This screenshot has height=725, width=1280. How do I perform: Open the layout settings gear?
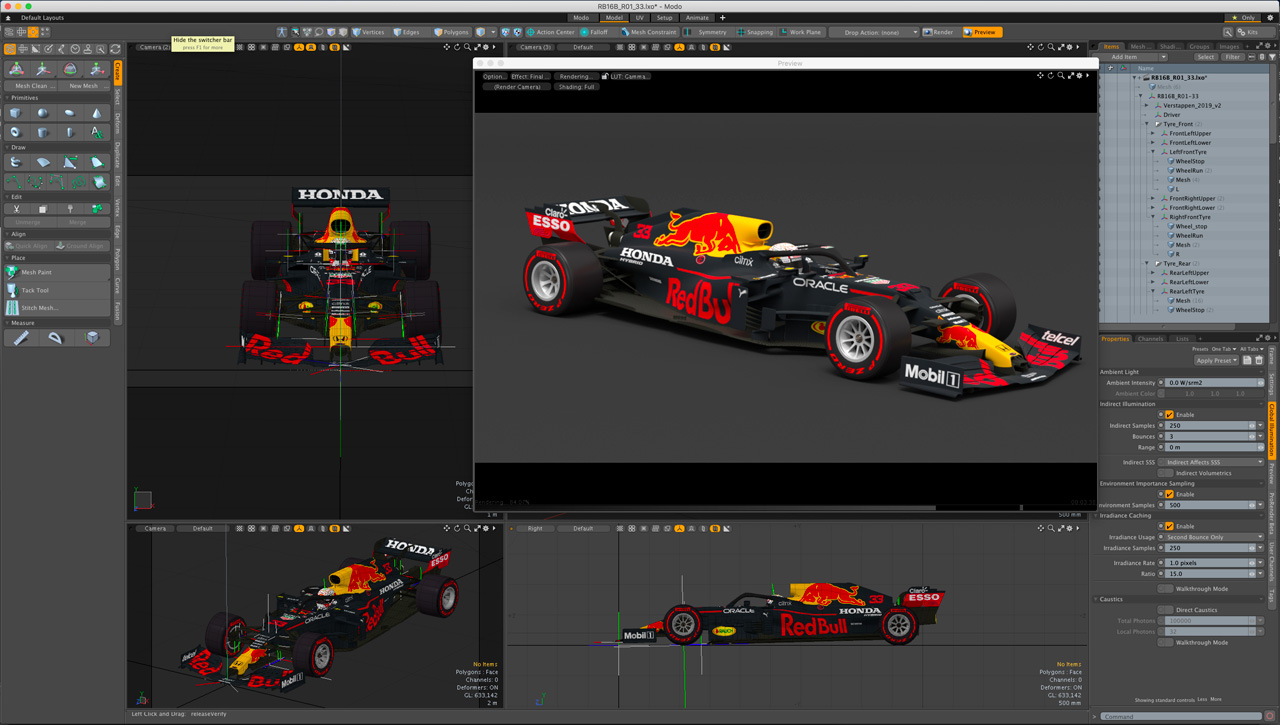(x=1270, y=17)
